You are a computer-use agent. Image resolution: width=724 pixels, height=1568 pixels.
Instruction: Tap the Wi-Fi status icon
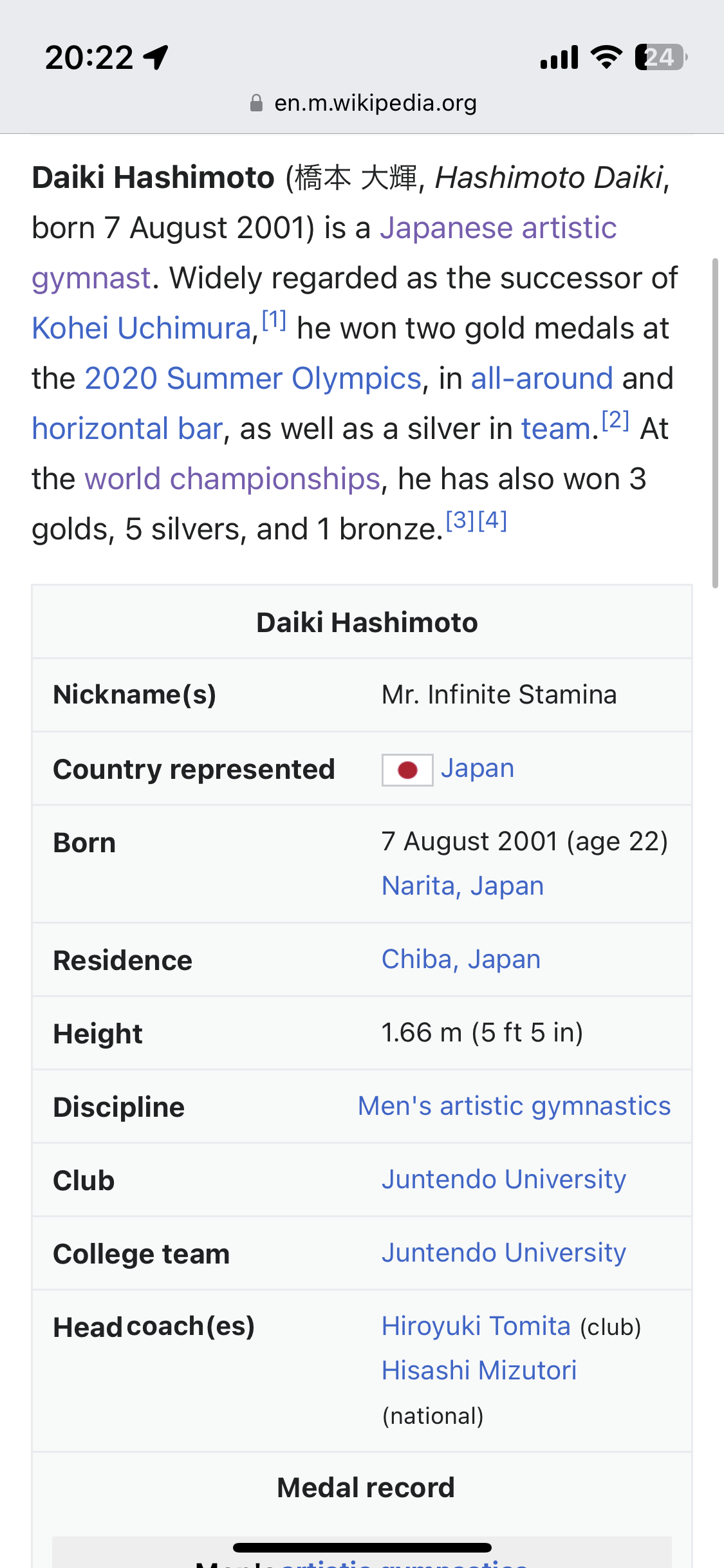click(x=606, y=57)
